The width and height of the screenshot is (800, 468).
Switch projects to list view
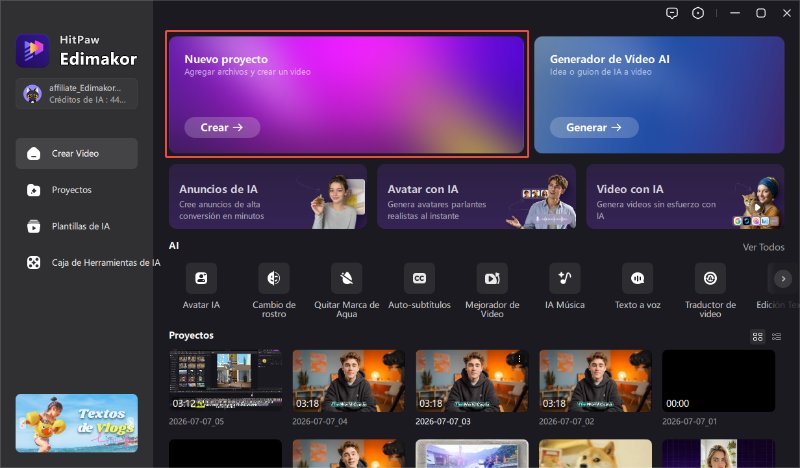[x=777, y=336]
